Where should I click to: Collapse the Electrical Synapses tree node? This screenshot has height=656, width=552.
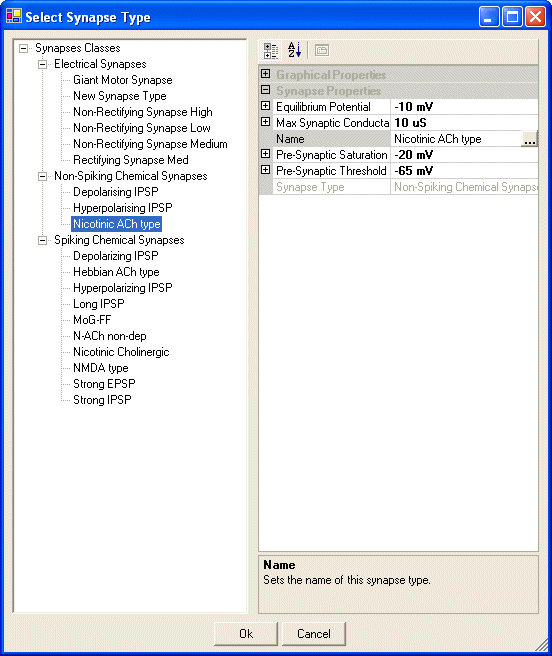click(43, 64)
